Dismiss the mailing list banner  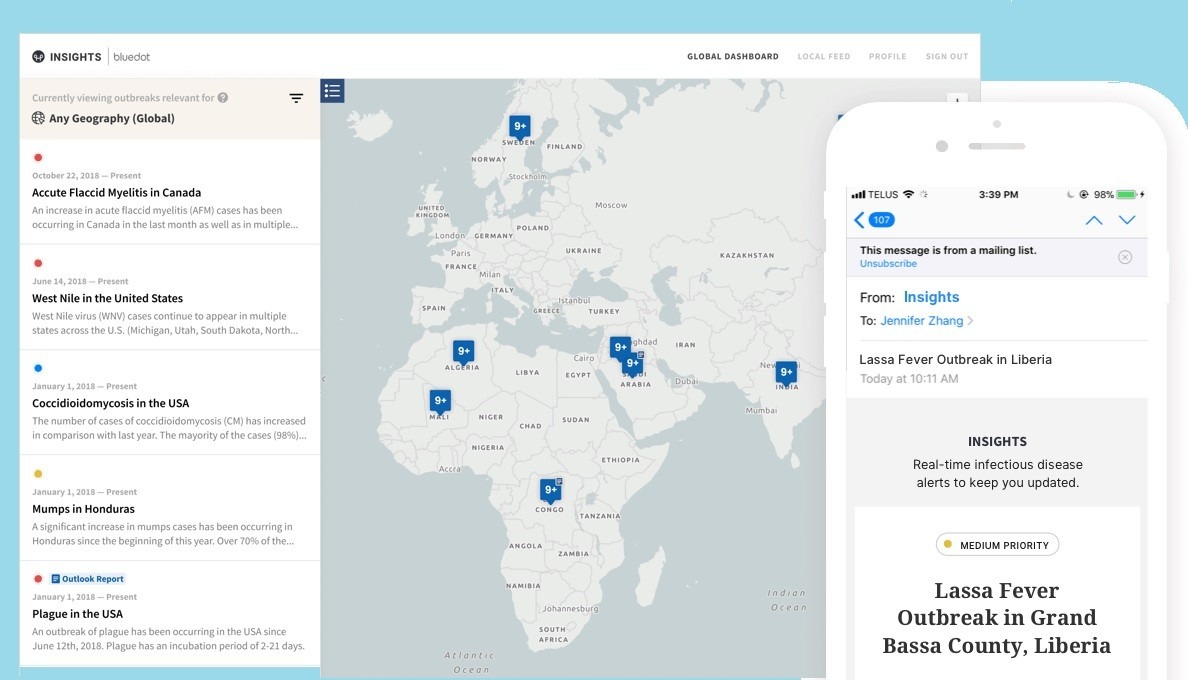click(1125, 257)
